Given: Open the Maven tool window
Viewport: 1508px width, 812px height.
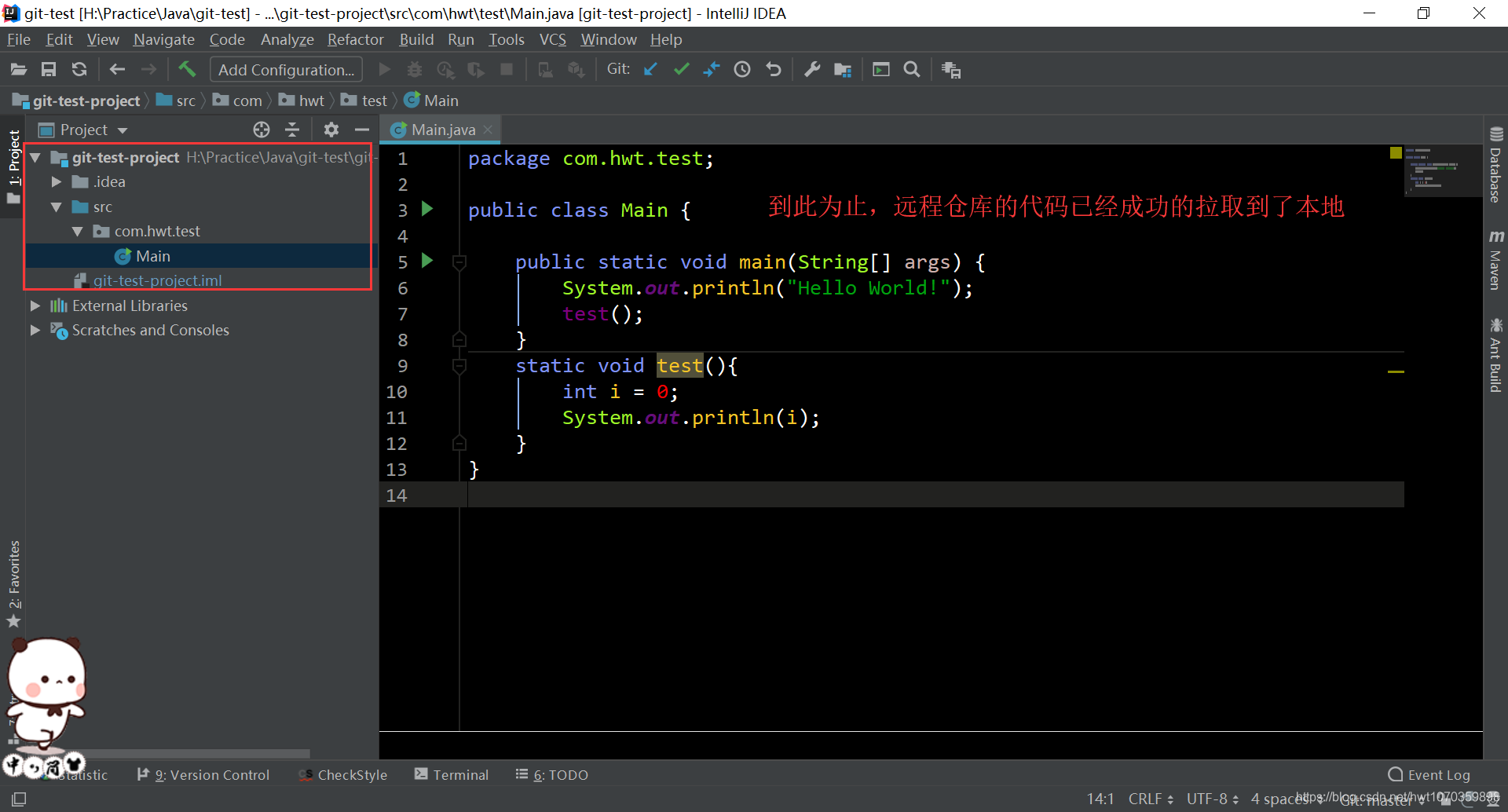Looking at the screenshot, I should [1495, 261].
